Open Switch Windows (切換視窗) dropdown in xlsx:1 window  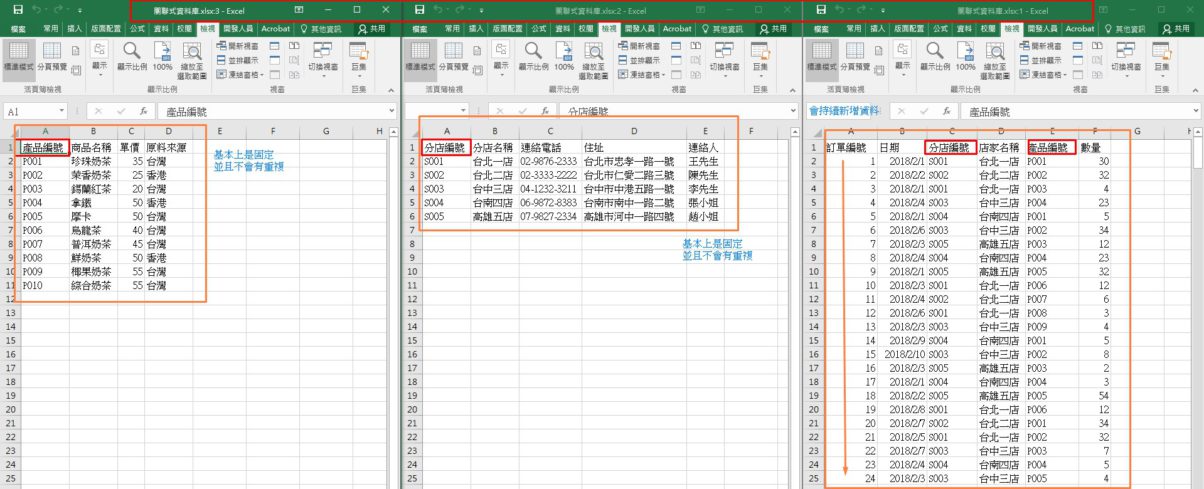coord(1126,60)
